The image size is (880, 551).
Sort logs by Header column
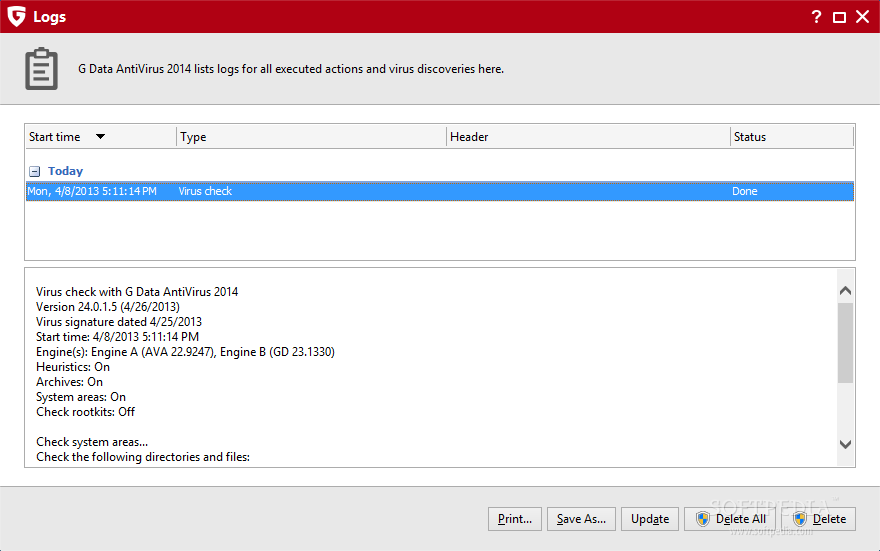tap(588, 137)
